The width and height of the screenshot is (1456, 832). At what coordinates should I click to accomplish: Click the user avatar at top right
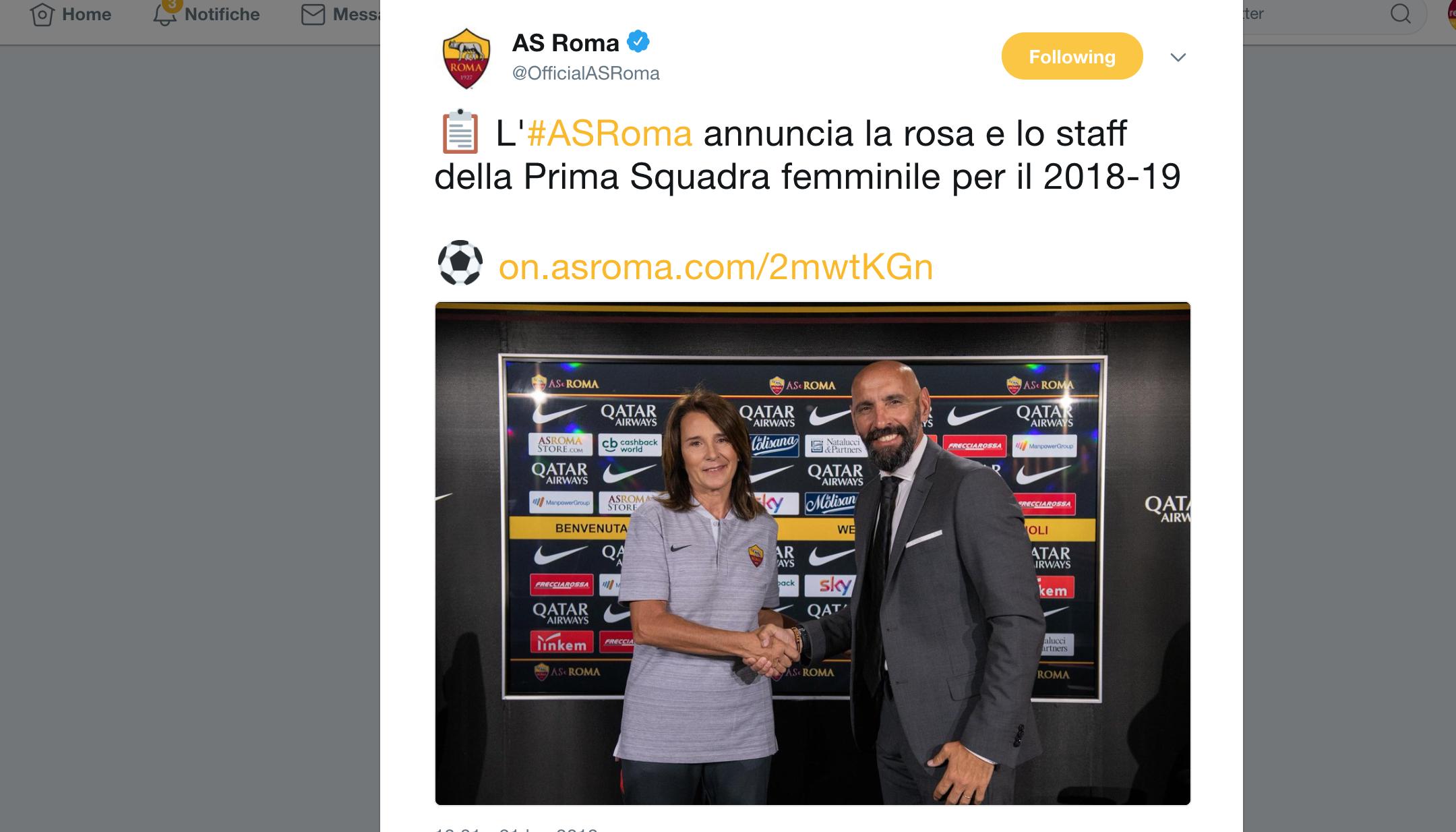pyautogui.click(x=1451, y=15)
